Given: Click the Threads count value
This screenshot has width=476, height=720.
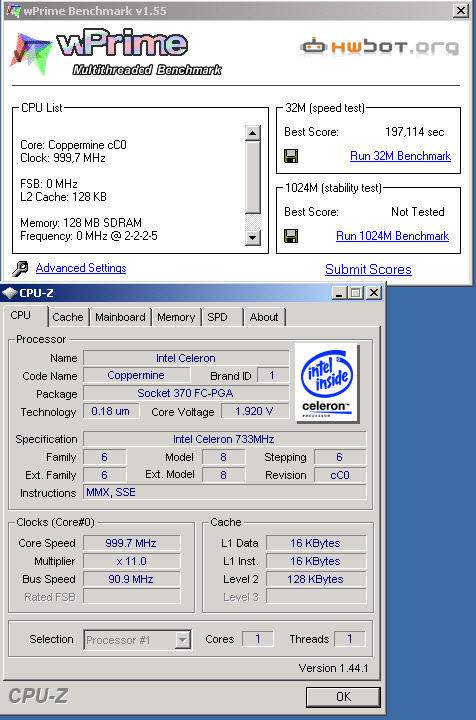Looking at the screenshot, I should [x=350, y=639].
